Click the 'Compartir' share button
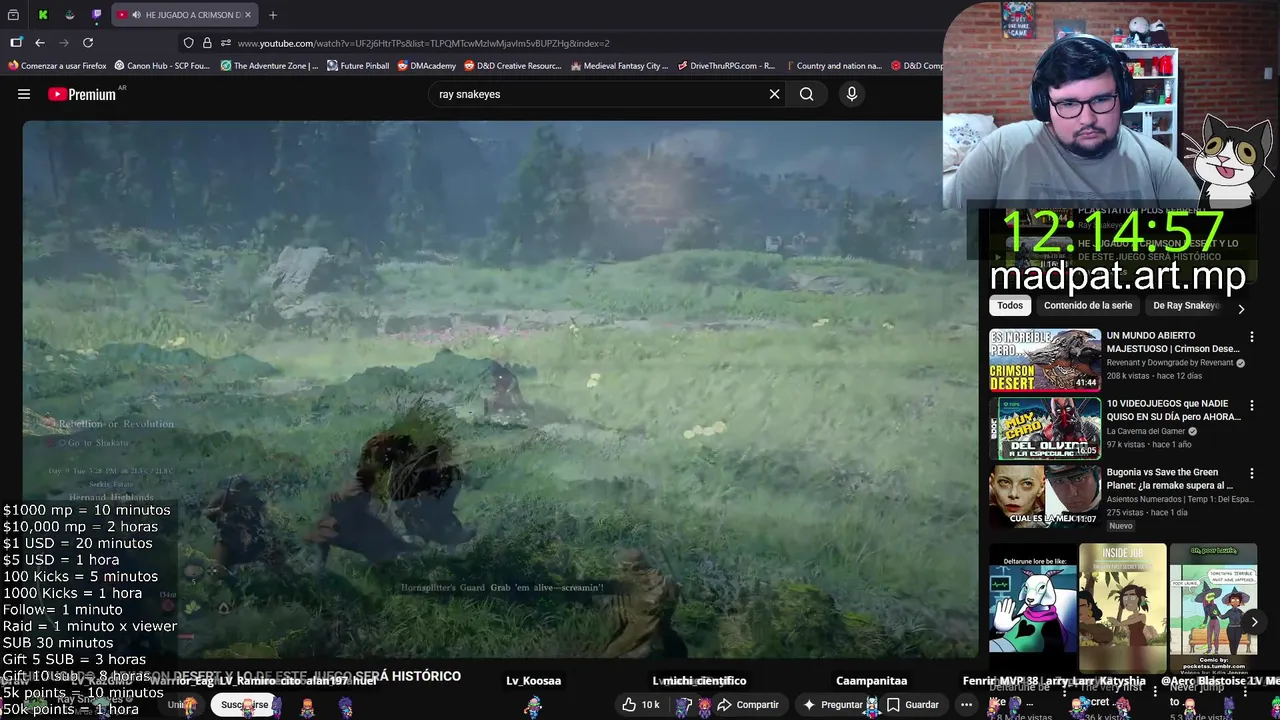 749,705
